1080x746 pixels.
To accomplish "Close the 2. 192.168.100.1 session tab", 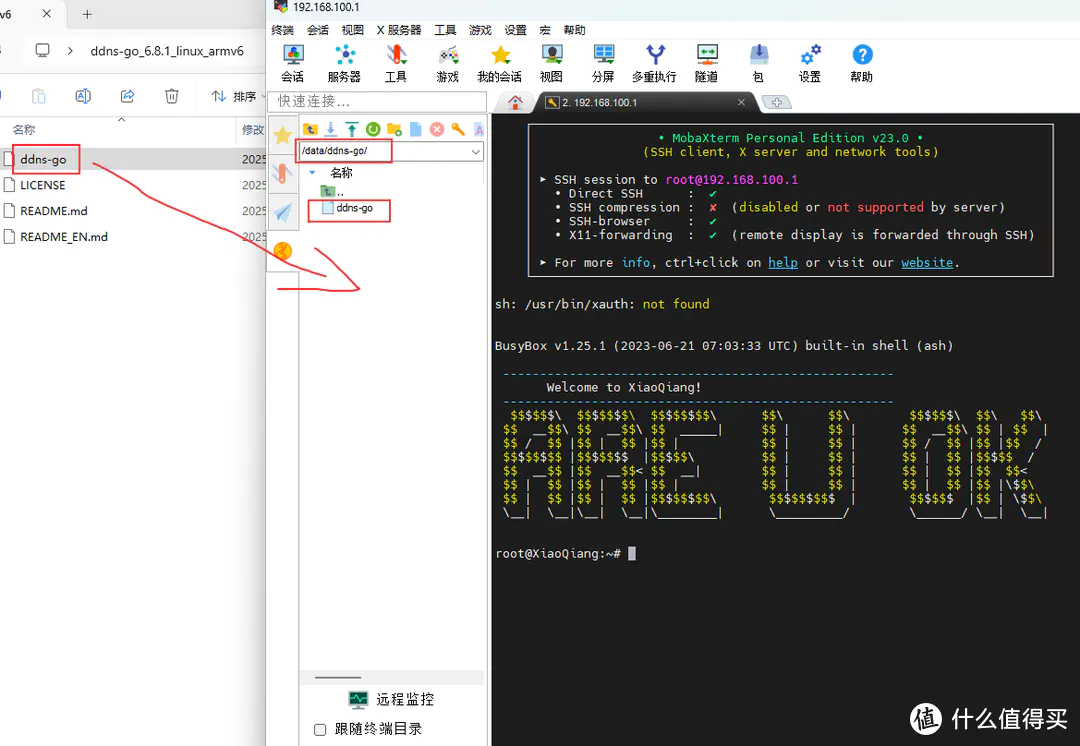I will pos(741,102).
